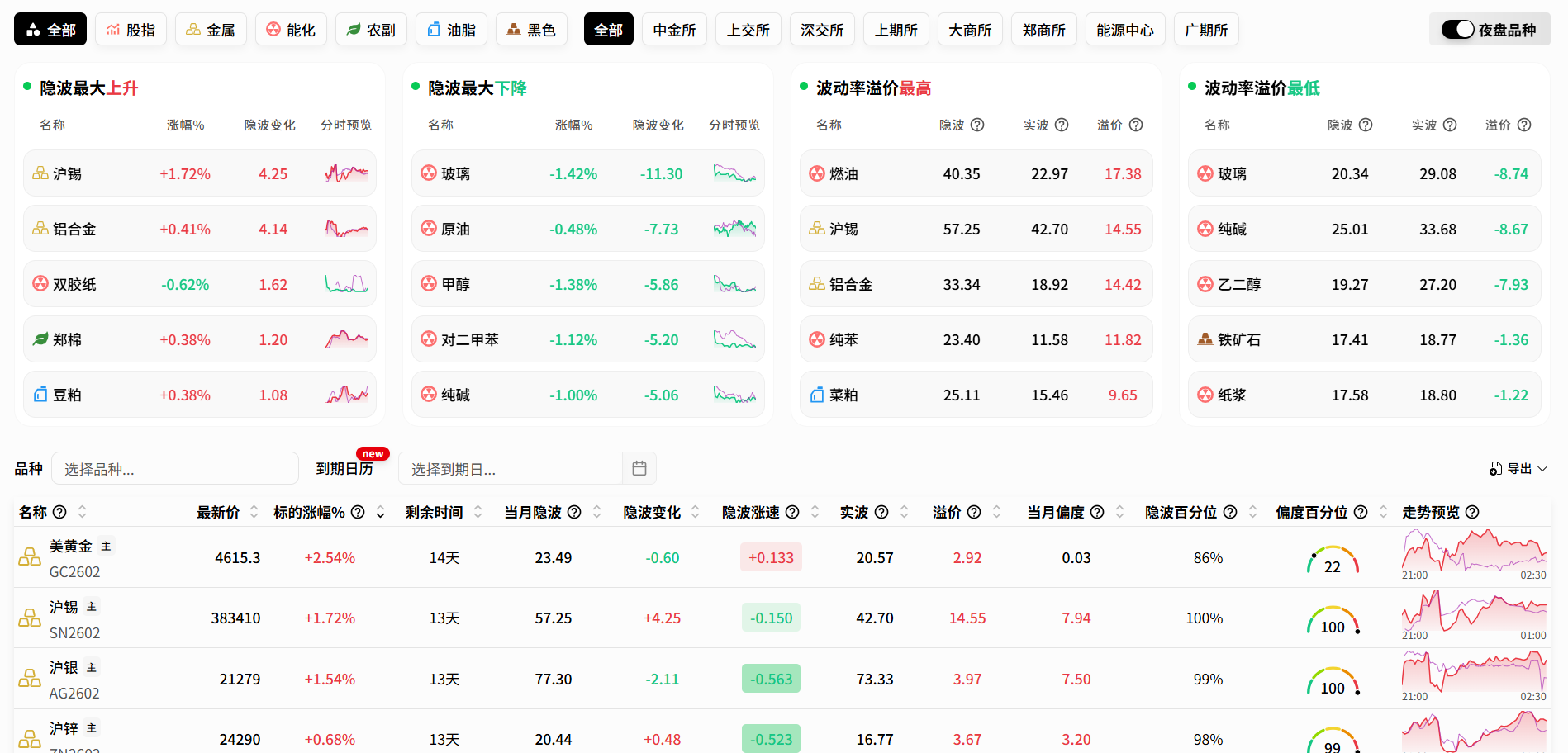Screen dimensions: 1568x753
Task: Click help icon next to 实波 in 波动率溢价最高 panel
Action: tap(1062, 125)
